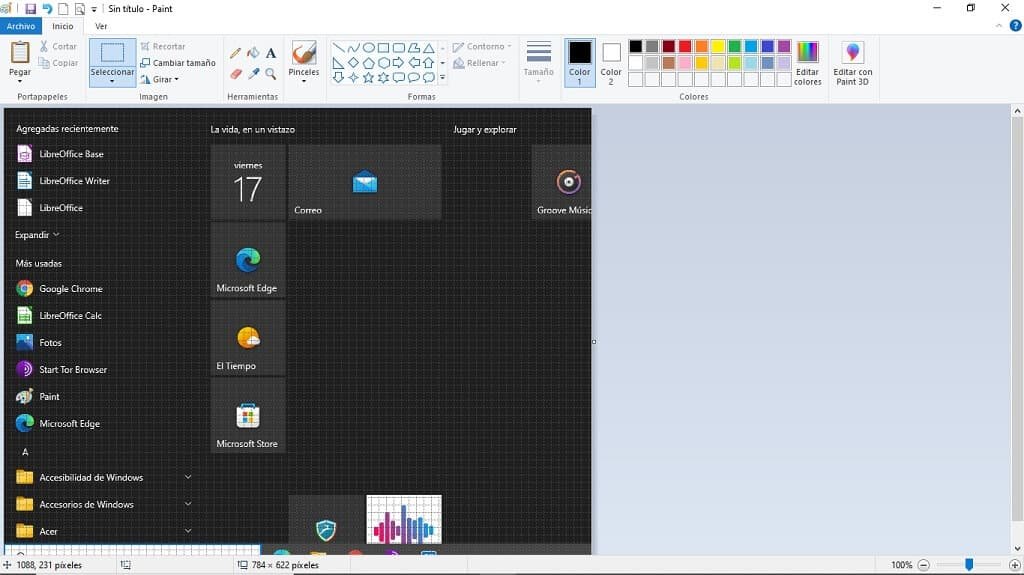Pick the Oval shape

(x=368, y=48)
